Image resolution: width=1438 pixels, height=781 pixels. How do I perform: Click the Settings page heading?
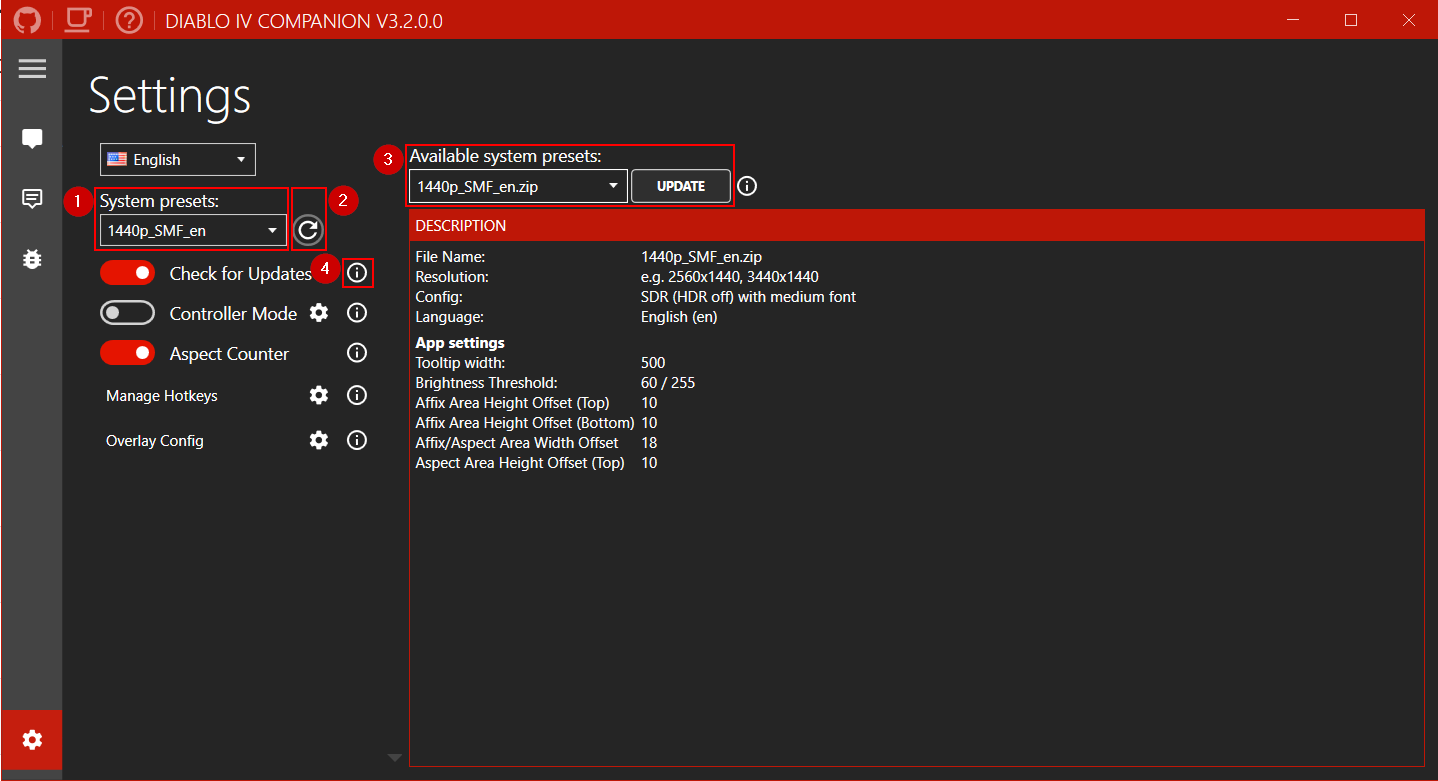coord(170,97)
